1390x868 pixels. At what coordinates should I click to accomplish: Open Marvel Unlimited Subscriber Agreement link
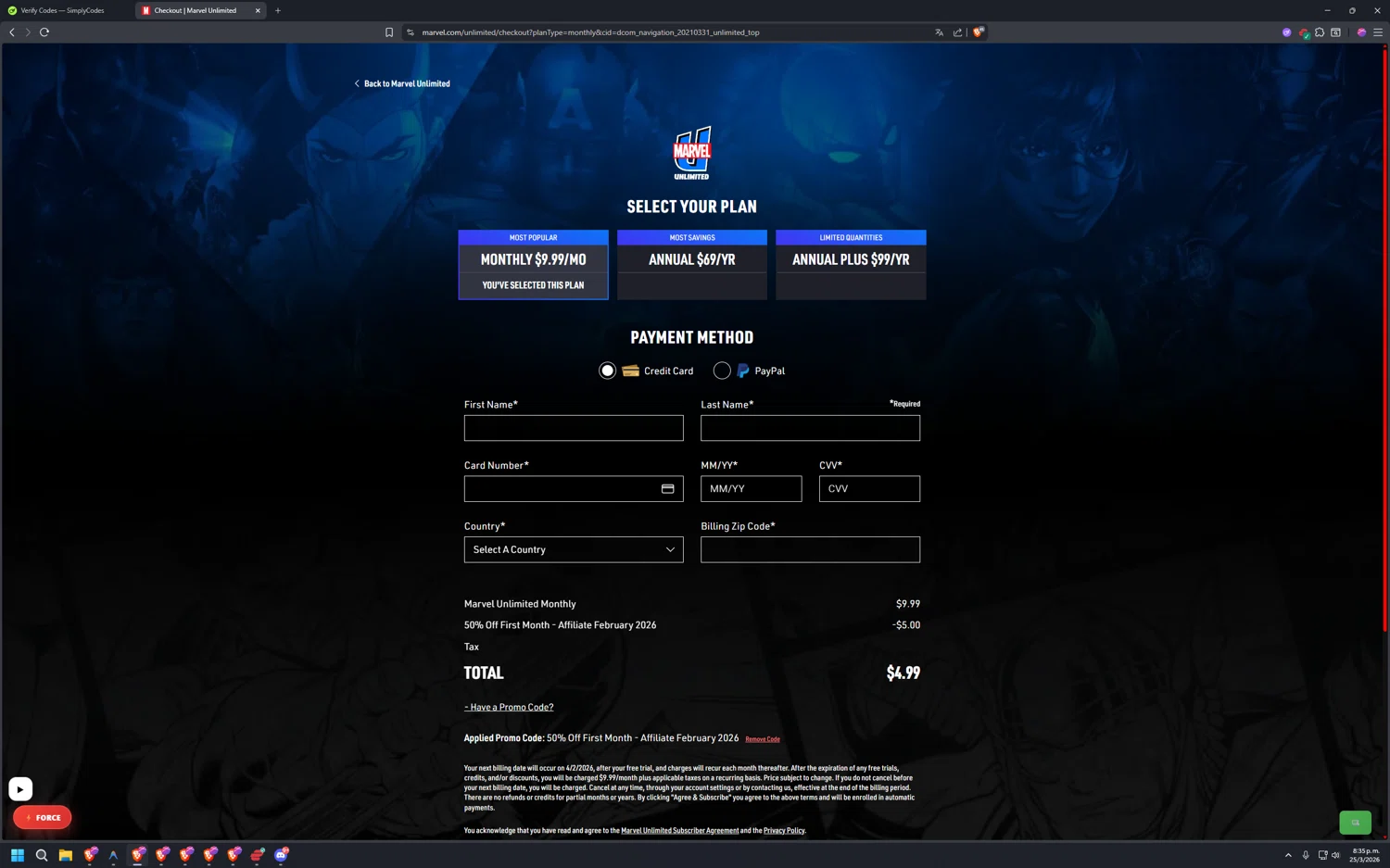[680, 831]
